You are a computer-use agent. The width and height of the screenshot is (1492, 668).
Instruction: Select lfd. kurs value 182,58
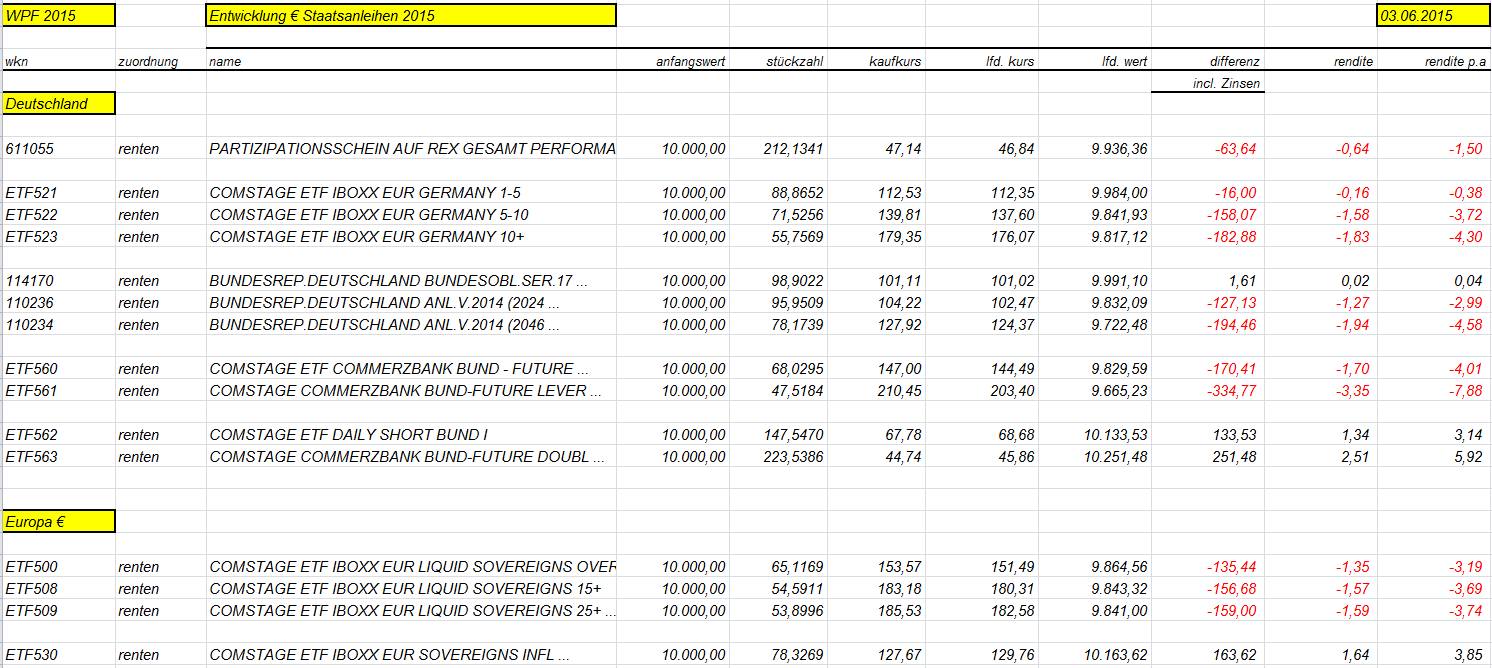point(982,611)
